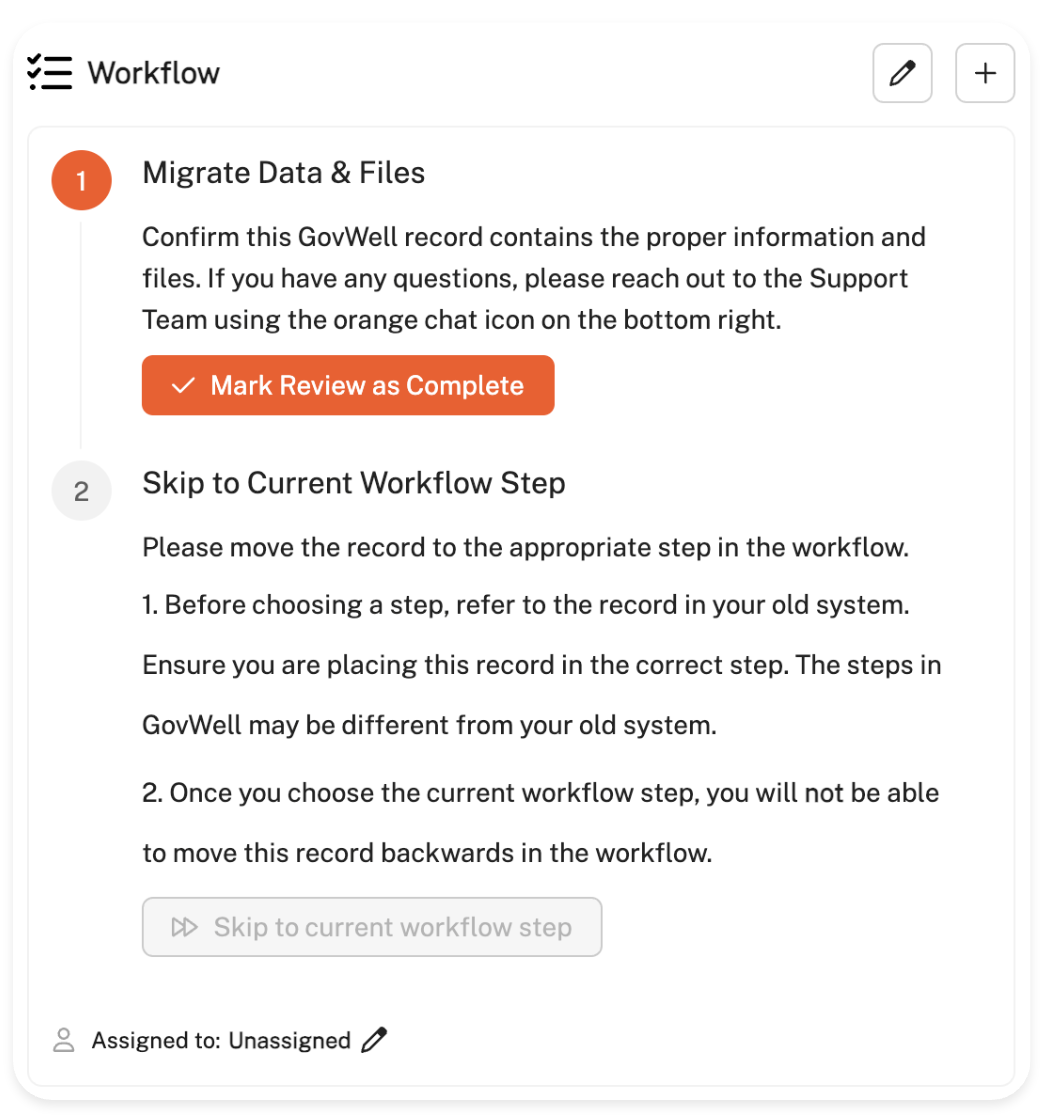Click the Workflow checklist icon

click(x=50, y=73)
